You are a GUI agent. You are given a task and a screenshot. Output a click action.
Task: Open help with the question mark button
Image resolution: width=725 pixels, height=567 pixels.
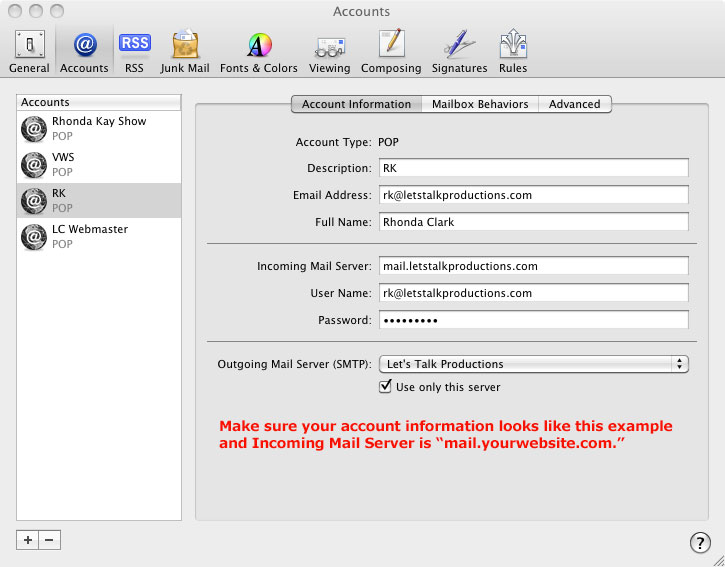click(x=700, y=543)
